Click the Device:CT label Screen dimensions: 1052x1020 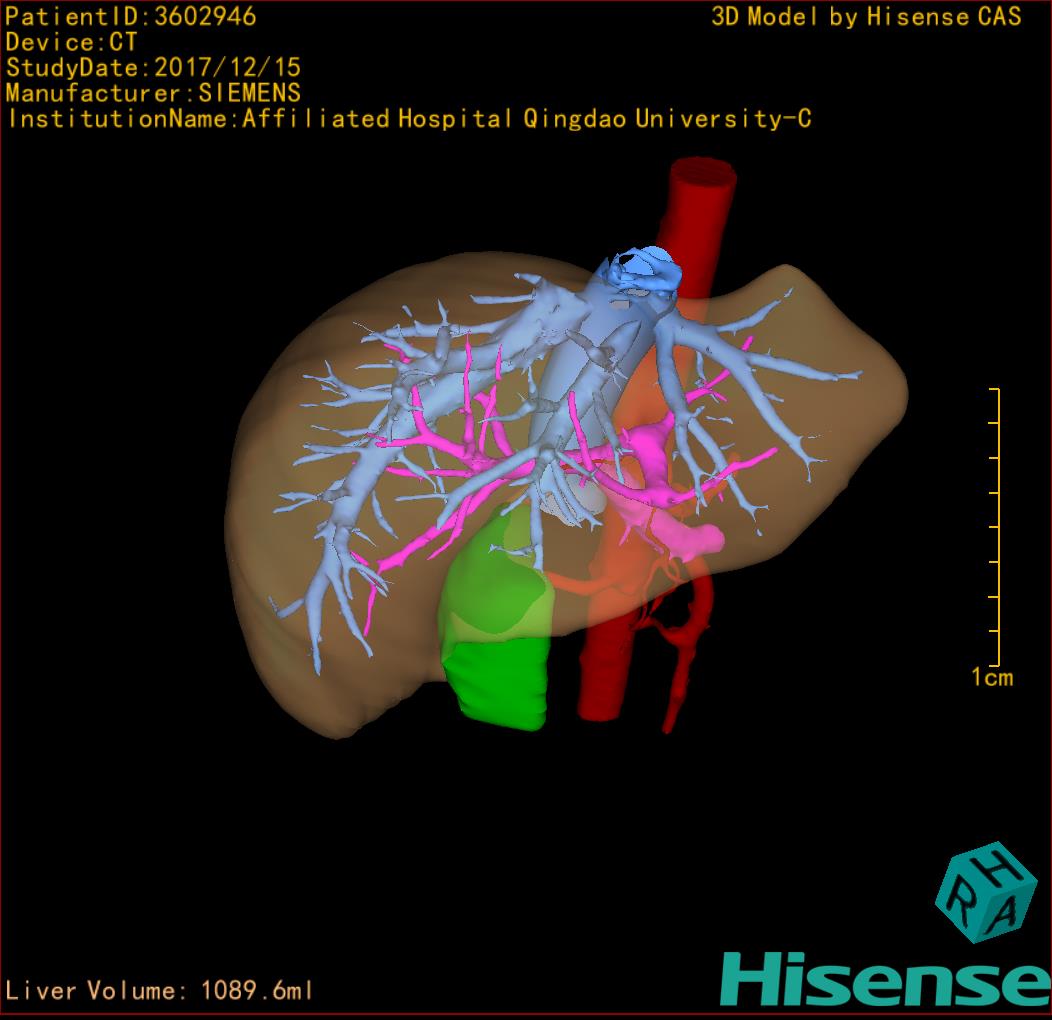71,42
